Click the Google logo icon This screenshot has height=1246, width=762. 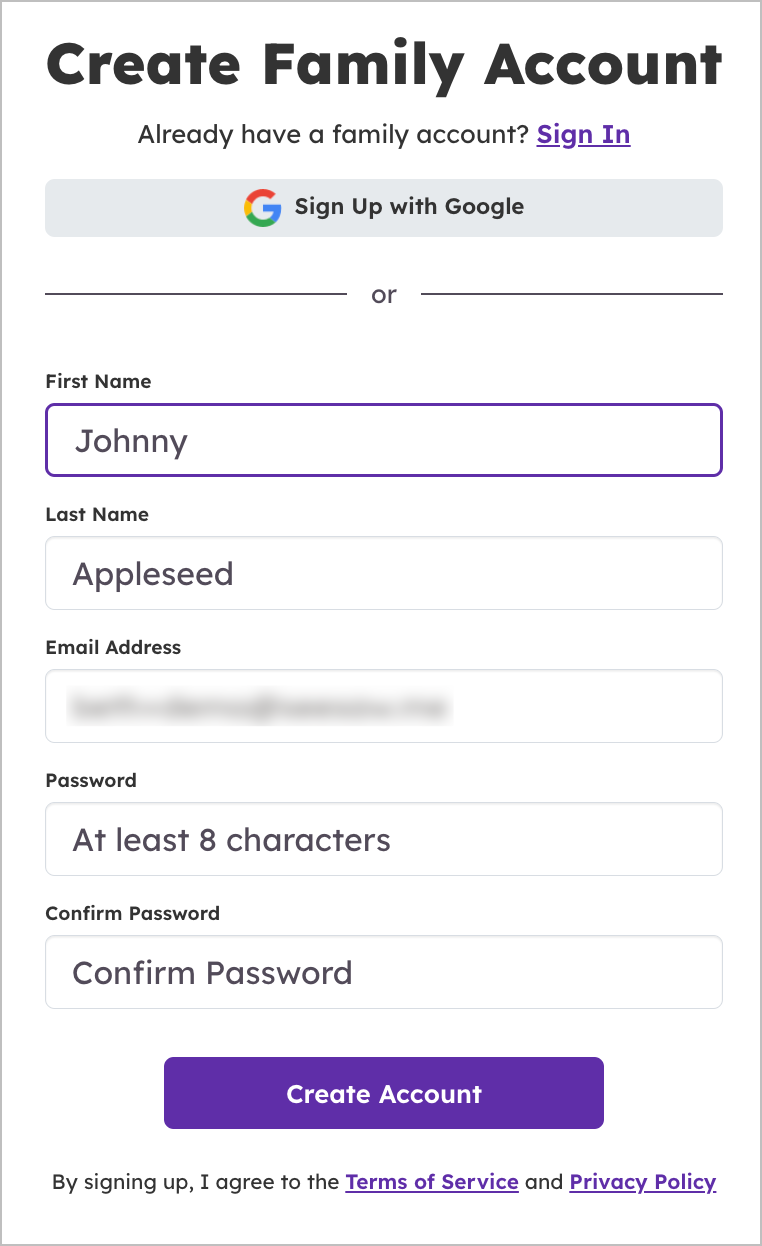click(263, 208)
